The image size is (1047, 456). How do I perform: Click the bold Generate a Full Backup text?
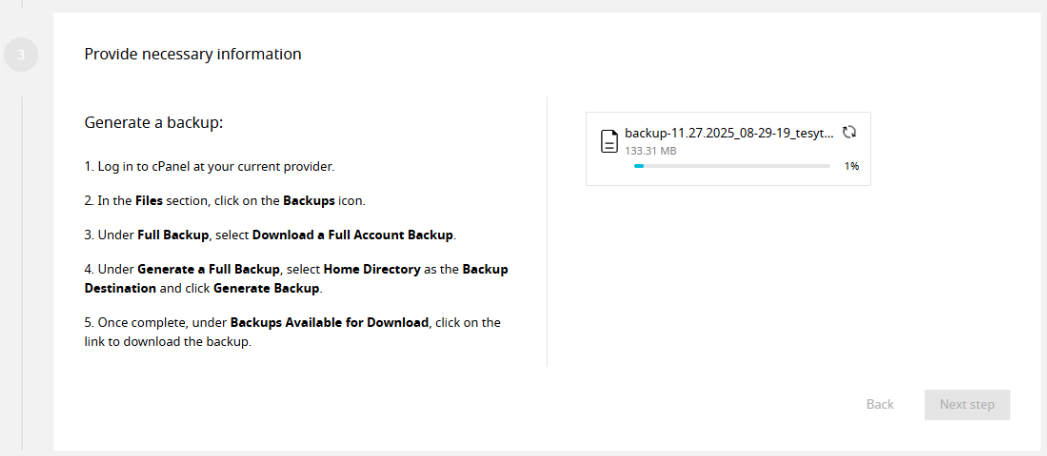[x=208, y=270]
